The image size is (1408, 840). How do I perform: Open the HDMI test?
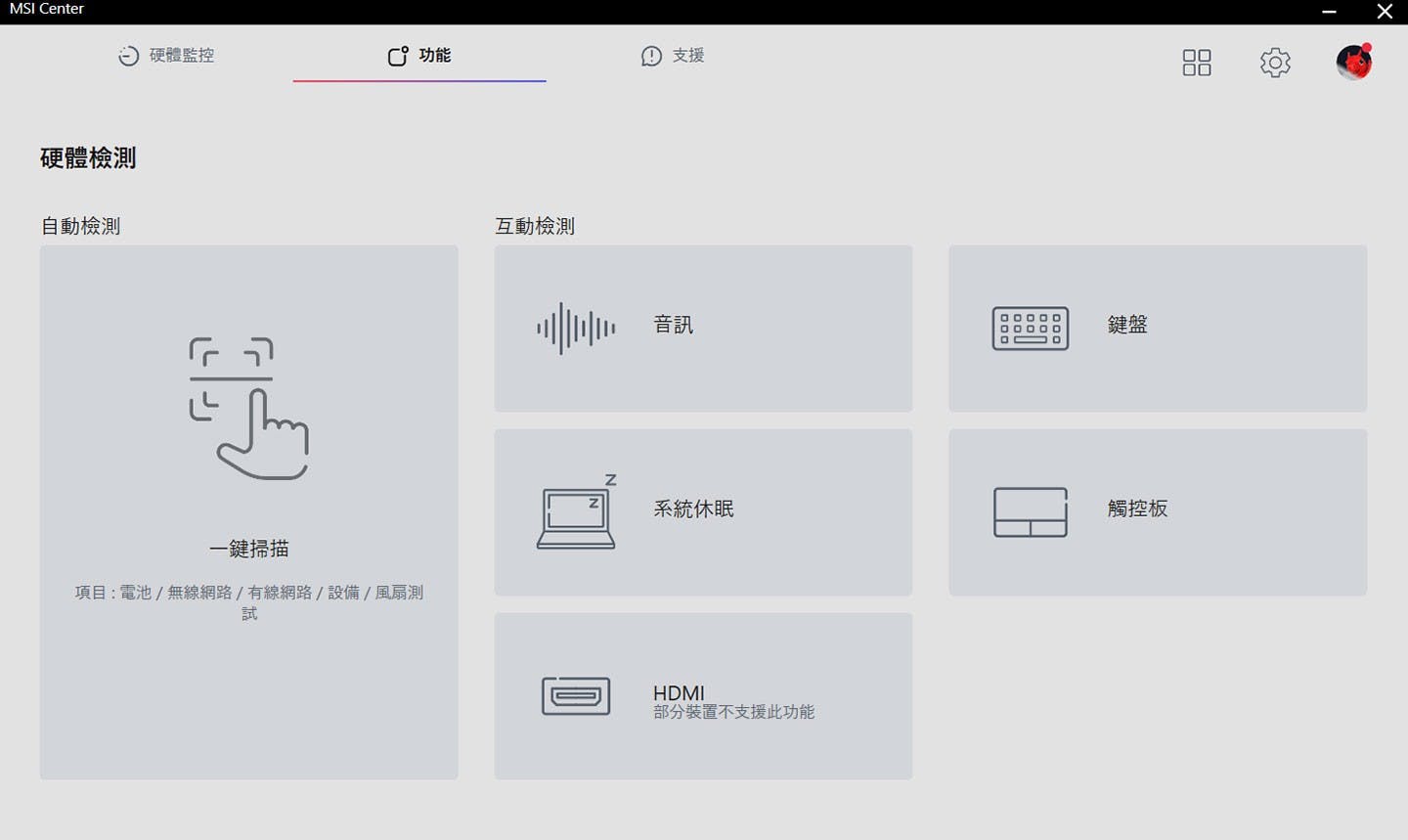point(703,696)
